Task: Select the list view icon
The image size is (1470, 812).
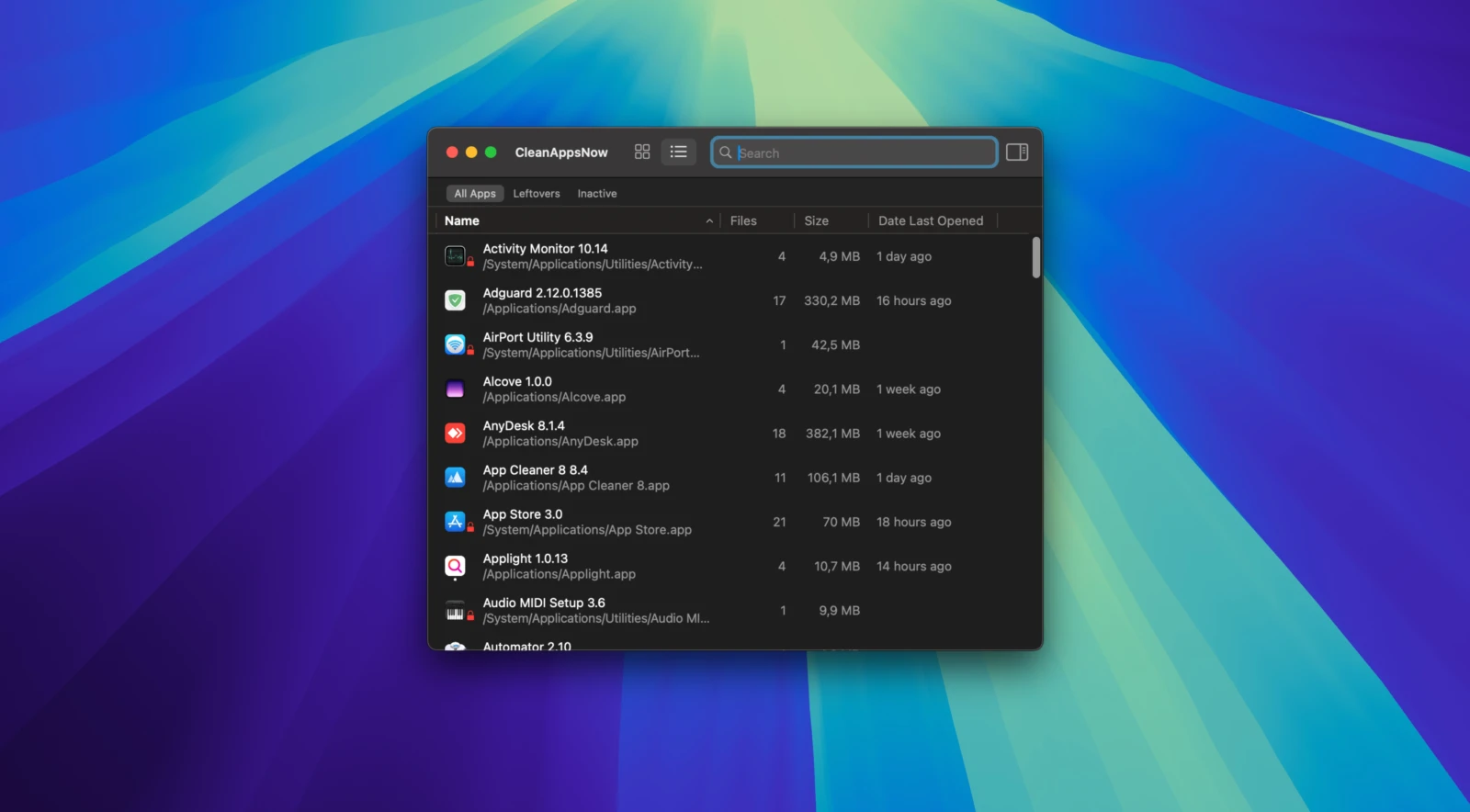Action: click(678, 152)
